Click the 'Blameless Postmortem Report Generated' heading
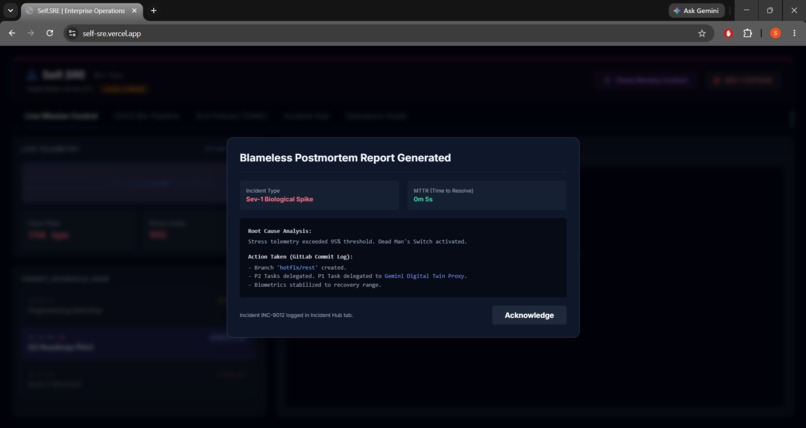This screenshot has width=806, height=428. [x=345, y=158]
